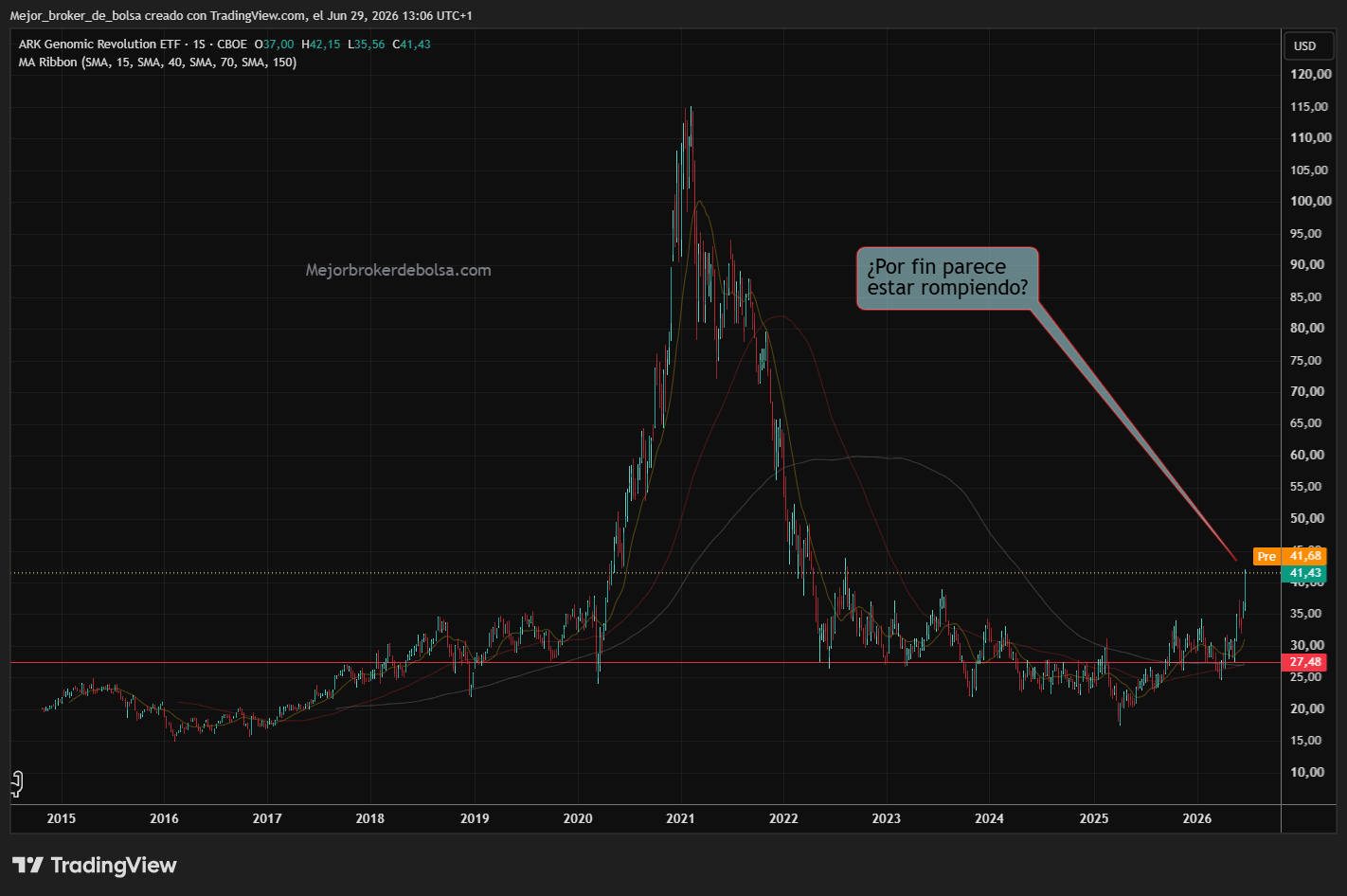The width and height of the screenshot is (1347, 896).
Task: Click the 35,00 price axis label
Action: click(x=1307, y=614)
